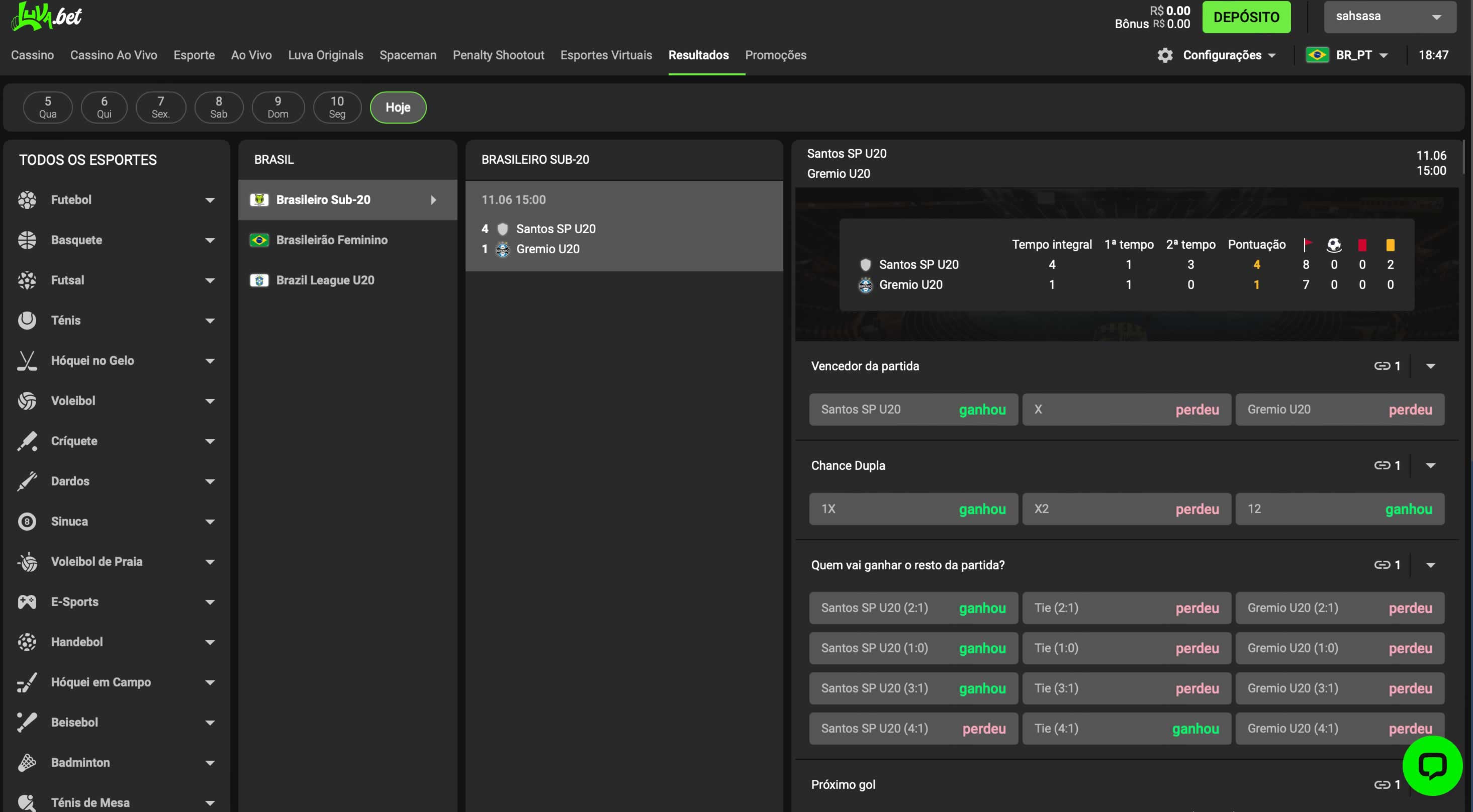The width and height of the screenshot is (1473, 812).
Task: Click the Sinuca eight-ball icon
Action: click(x=27, y=521)
